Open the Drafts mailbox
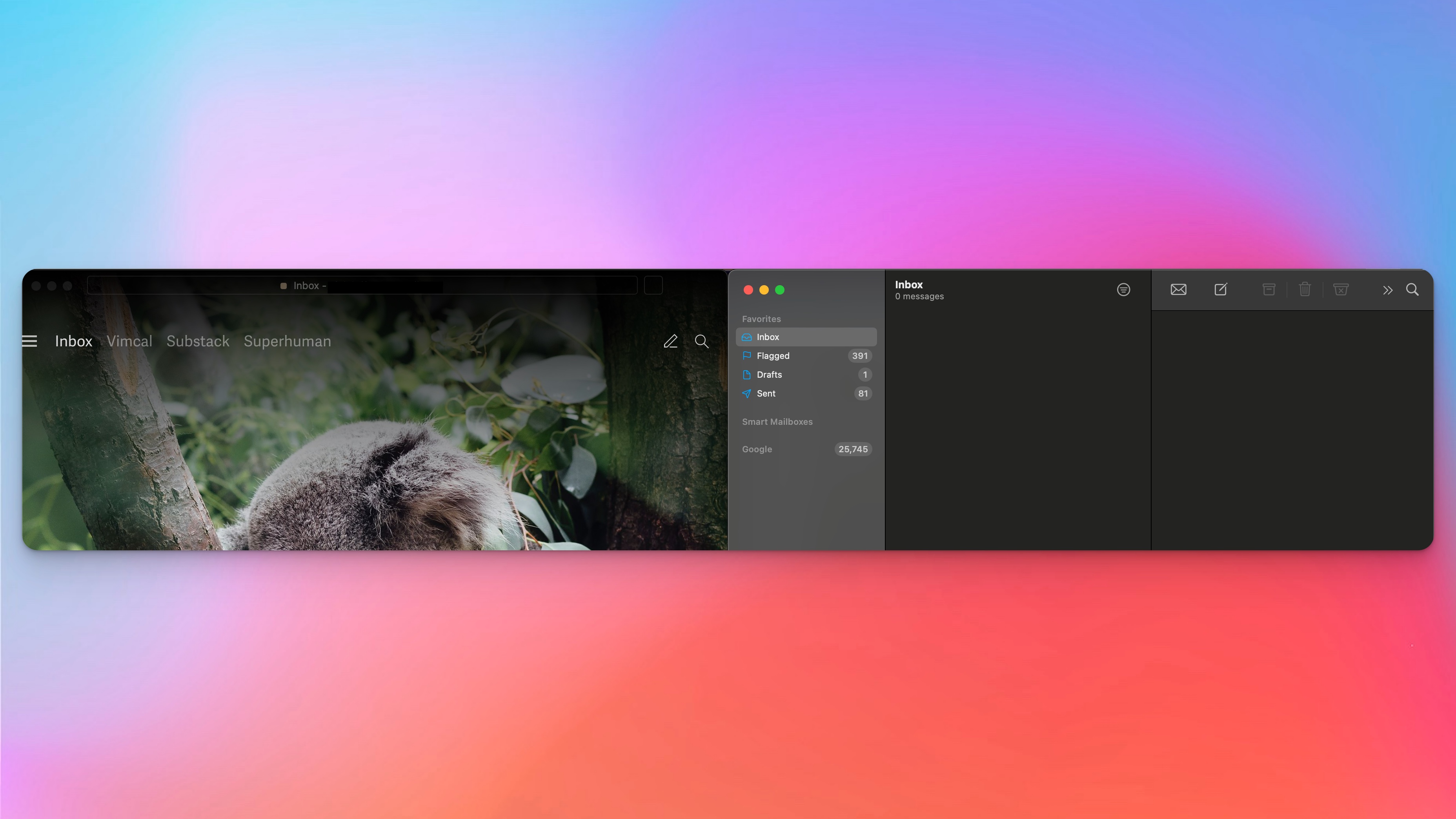Viewport: 1456px width, 819px height. coord(770,374)
